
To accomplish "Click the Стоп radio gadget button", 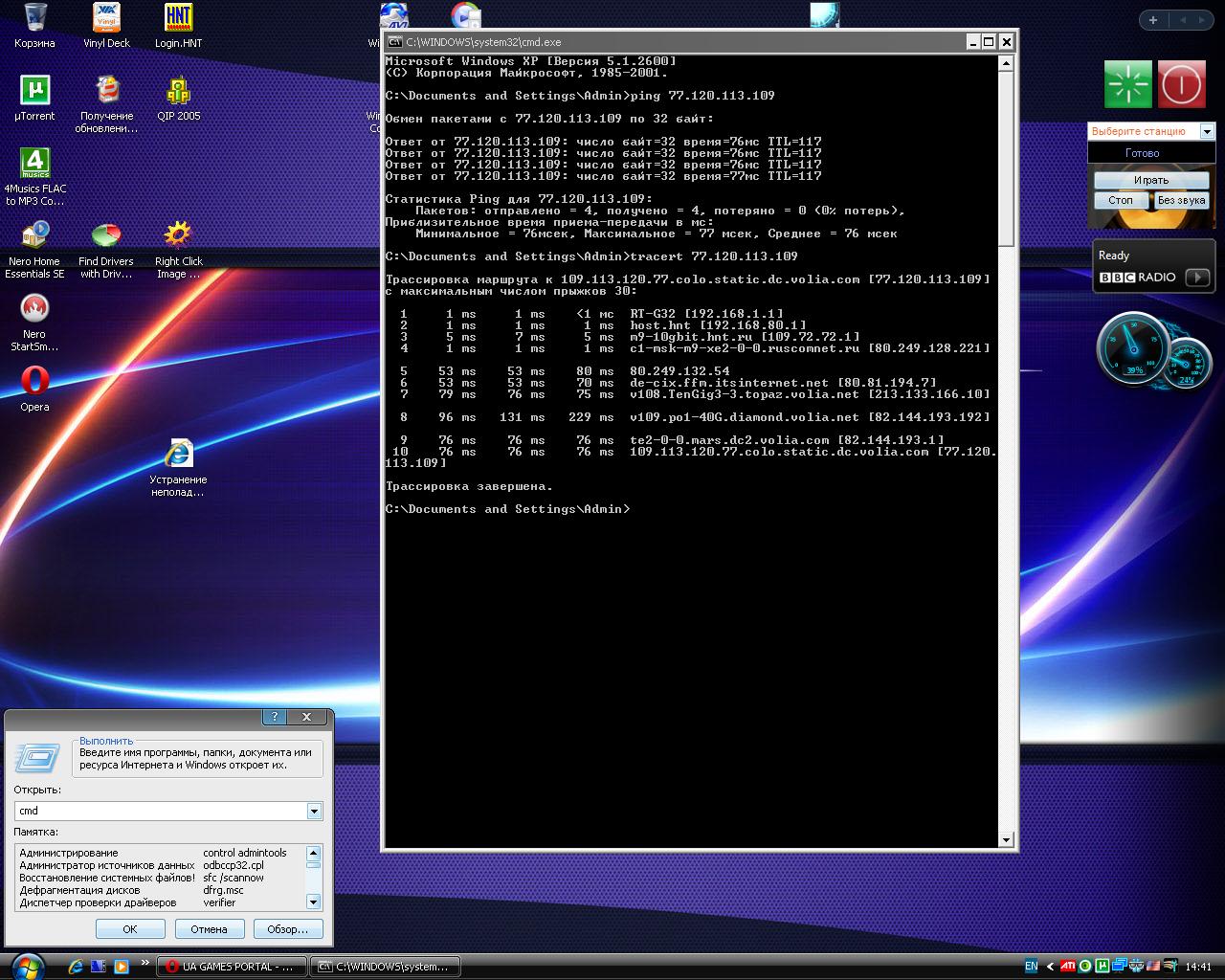I will (1120, 200).
